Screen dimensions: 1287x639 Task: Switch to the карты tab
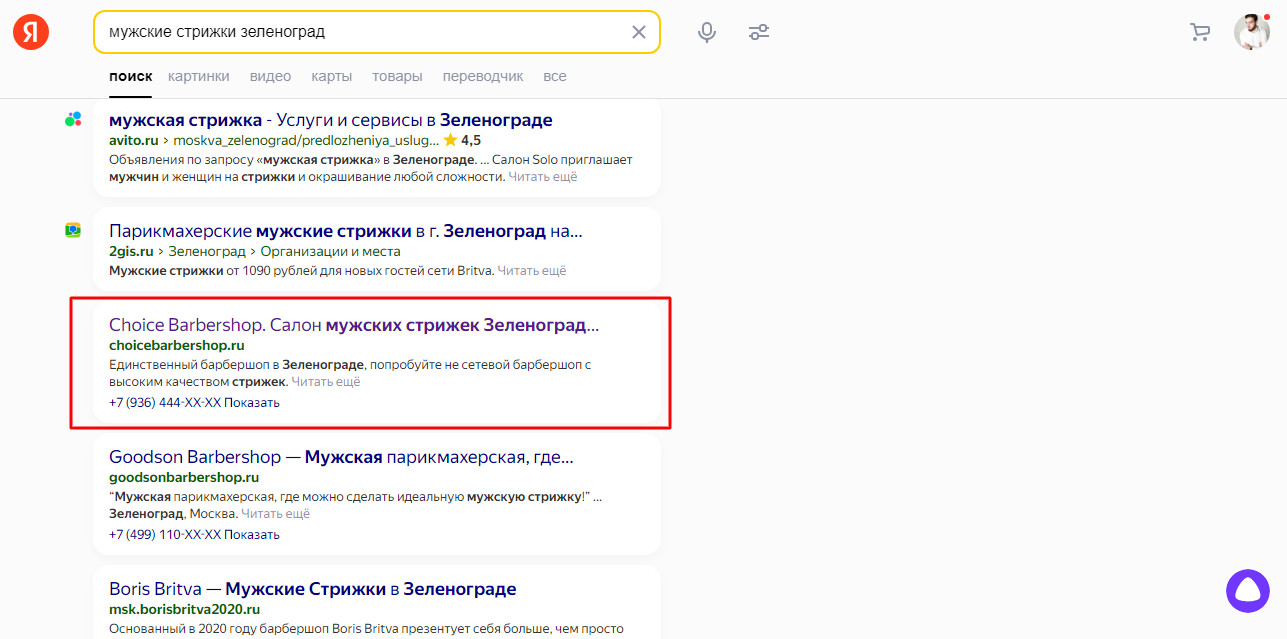pyautogui.click(x=331, y=76)
